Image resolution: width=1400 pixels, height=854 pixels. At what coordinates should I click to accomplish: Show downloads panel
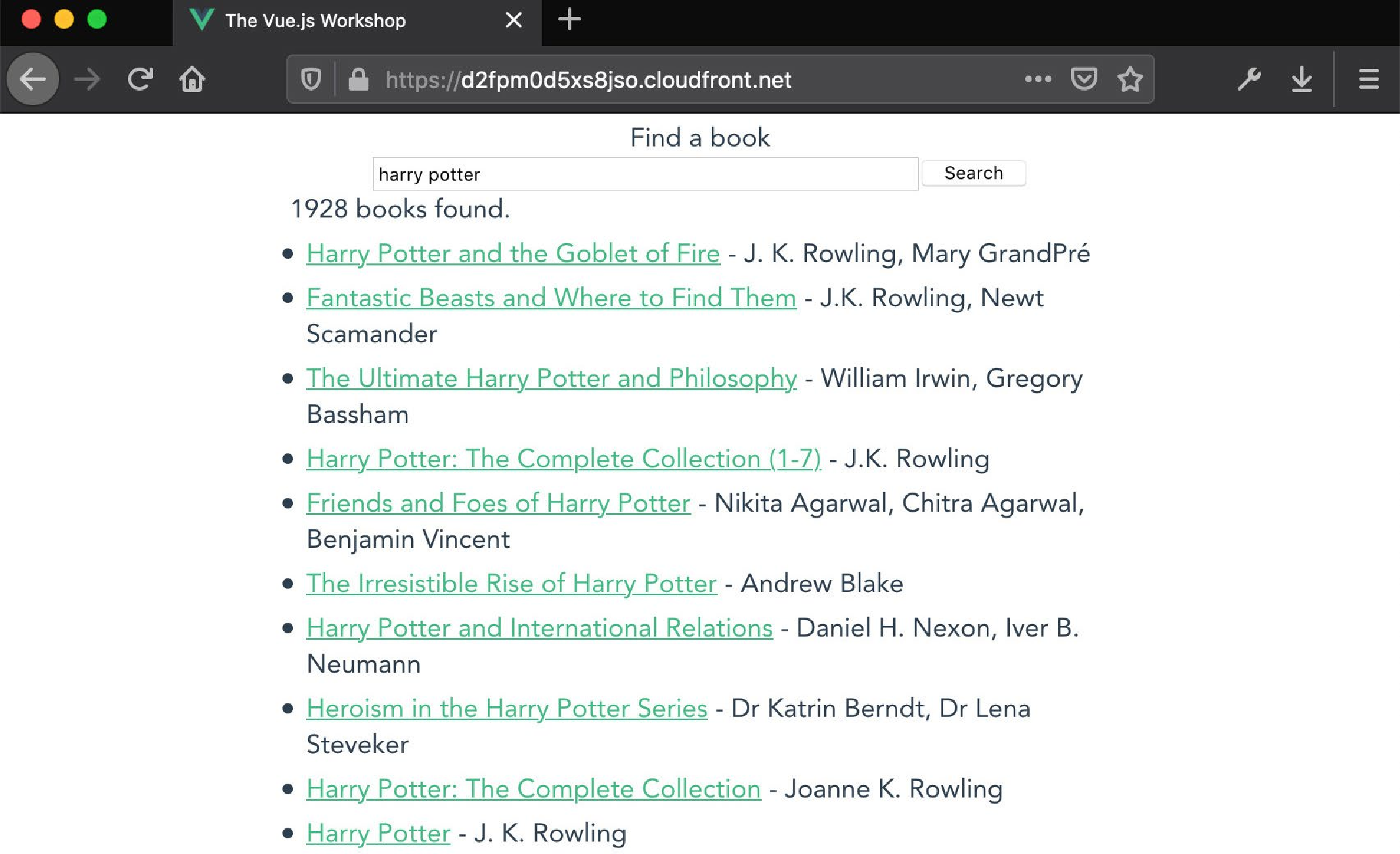(1302, 79)
